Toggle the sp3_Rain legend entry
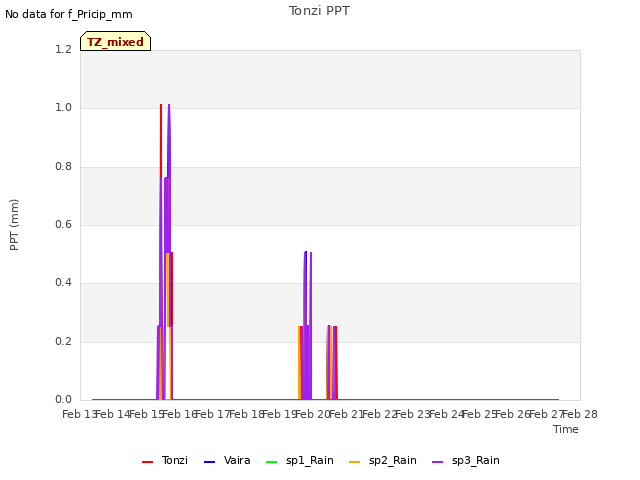 [466, 460]
